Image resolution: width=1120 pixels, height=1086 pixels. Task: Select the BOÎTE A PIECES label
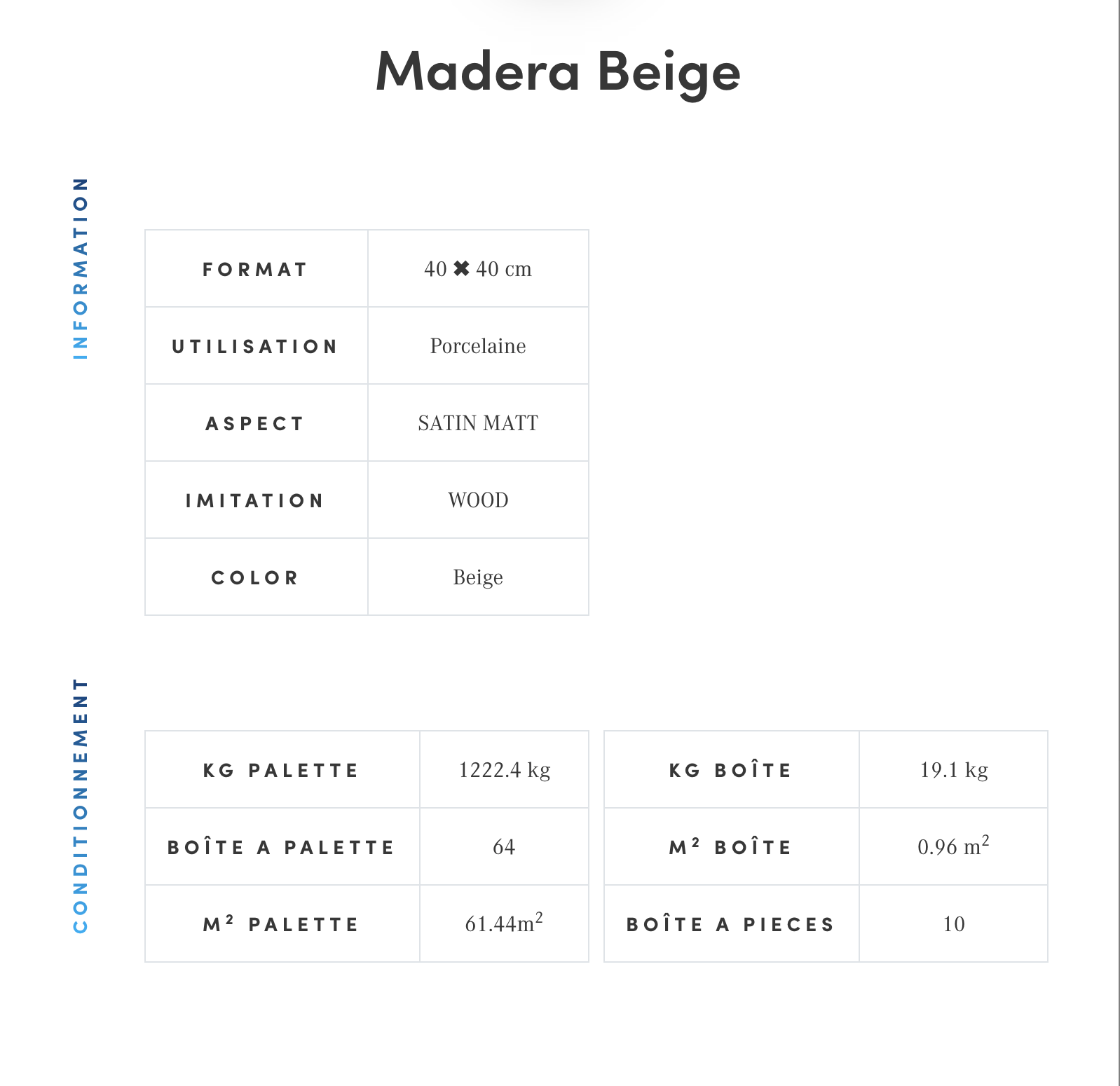[730, 925]
